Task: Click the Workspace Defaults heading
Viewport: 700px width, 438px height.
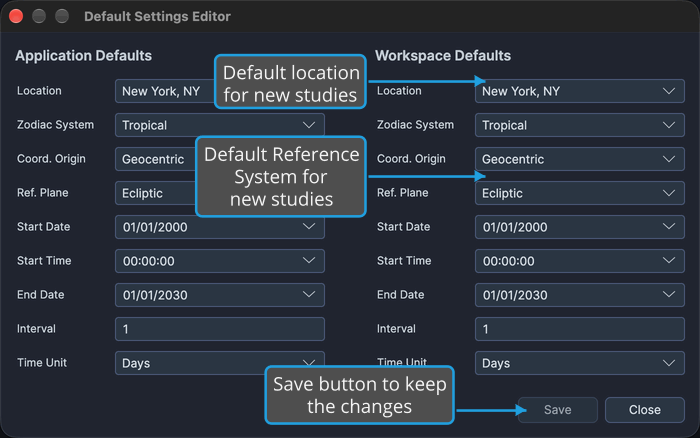Action: click(443, 56)
